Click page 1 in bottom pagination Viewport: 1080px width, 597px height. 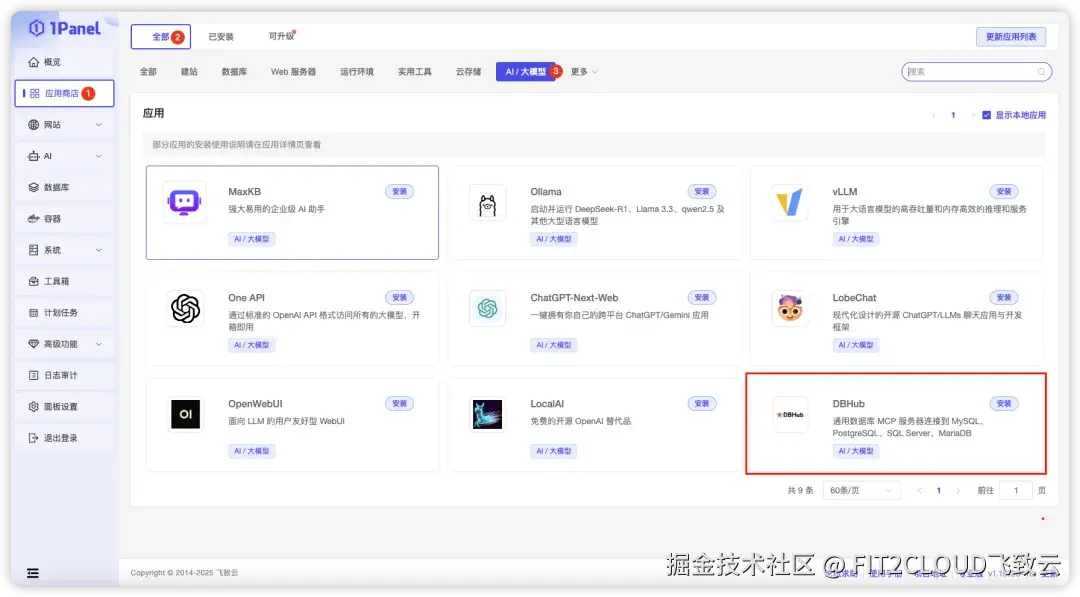[x=938, y=490]
